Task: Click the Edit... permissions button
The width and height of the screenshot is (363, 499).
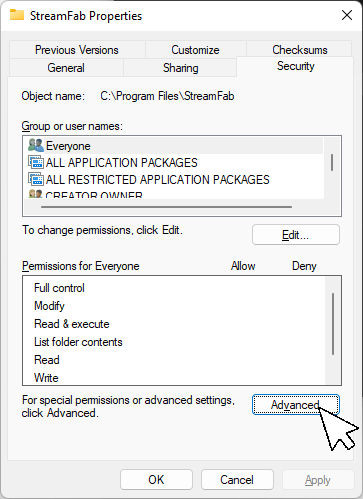Action: point(296,235)
